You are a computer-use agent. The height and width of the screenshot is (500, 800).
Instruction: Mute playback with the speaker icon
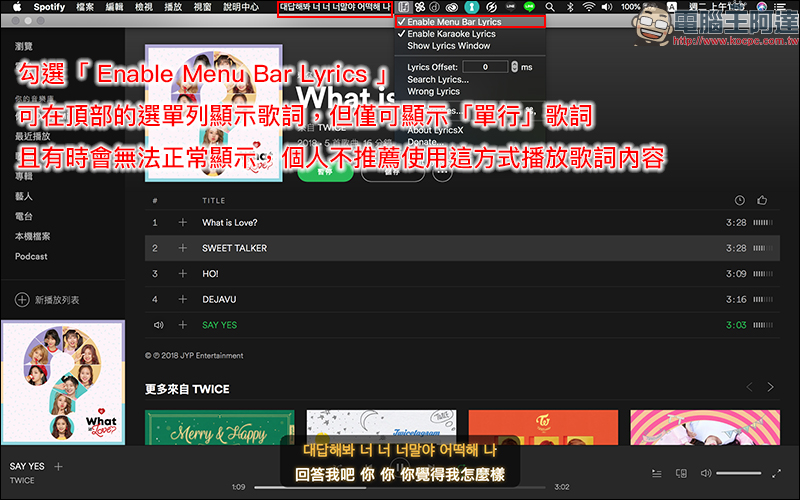[x=705, y=473]
